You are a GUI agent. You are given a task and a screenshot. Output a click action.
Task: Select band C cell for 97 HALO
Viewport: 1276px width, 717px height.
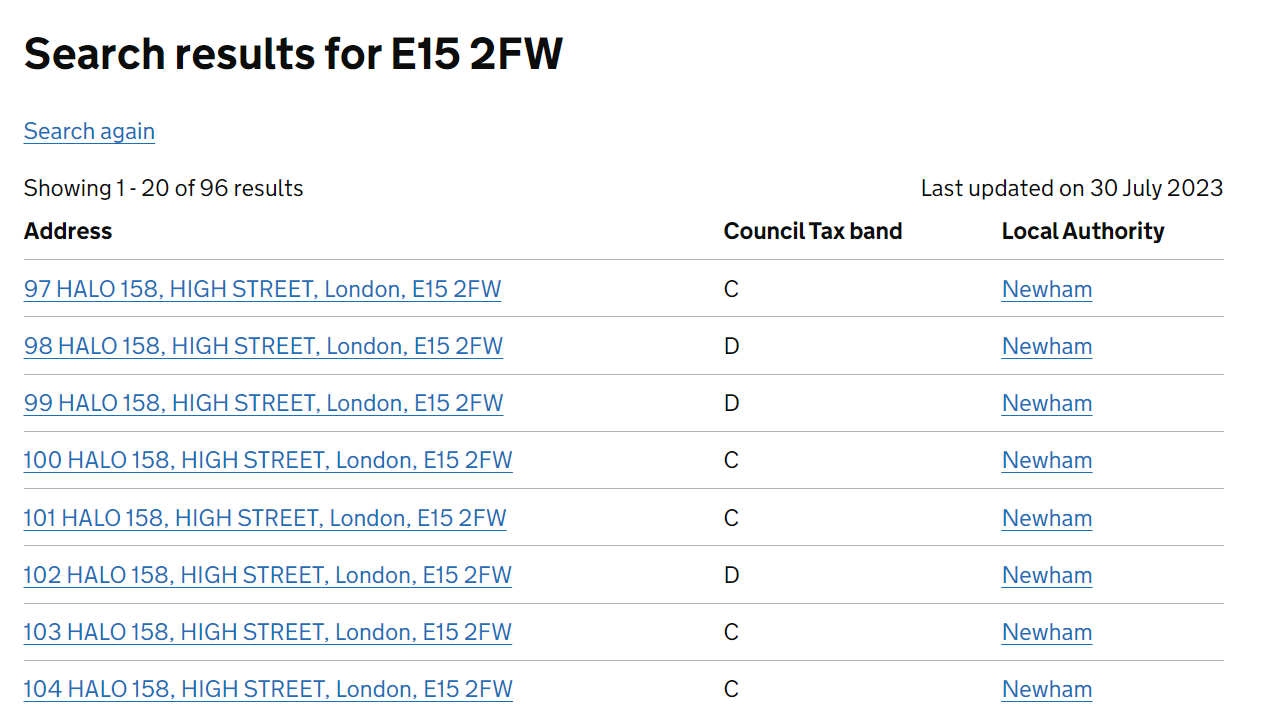point(731,289)
